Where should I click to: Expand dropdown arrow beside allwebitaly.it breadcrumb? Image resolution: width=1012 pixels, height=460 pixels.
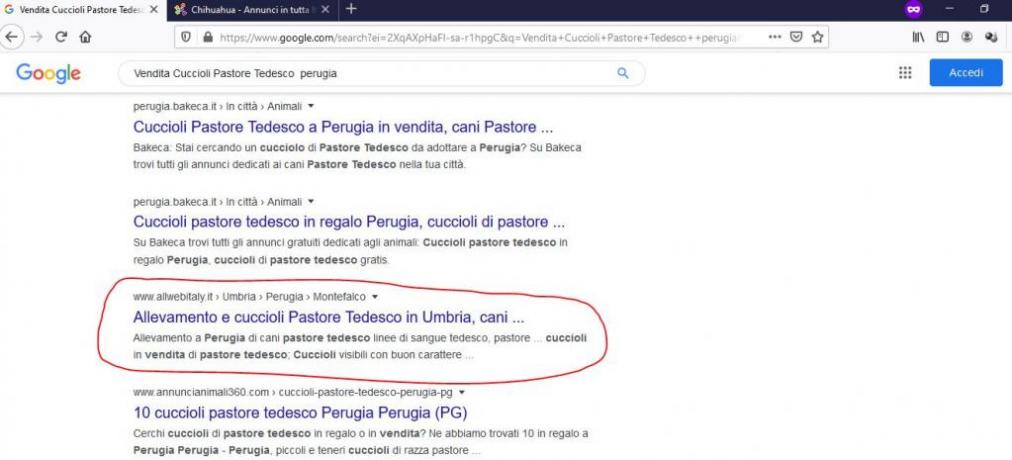[x=375, y=297]
